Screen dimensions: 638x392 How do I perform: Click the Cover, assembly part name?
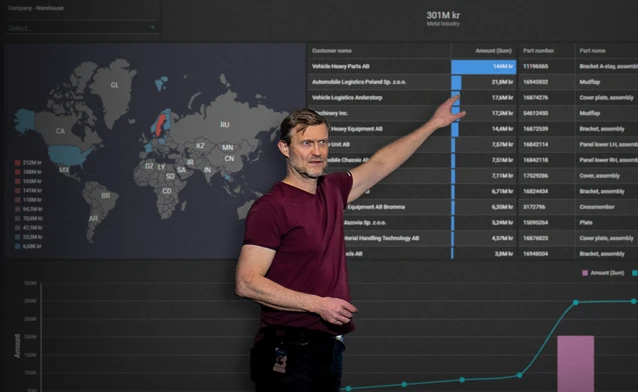tap(599, 176)
